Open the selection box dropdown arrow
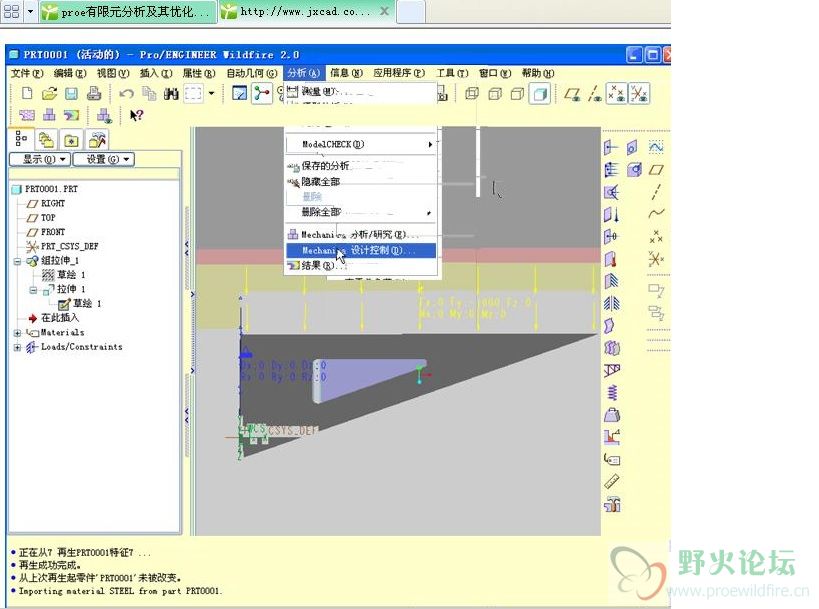This screenshot has width=819, height=609. pyautogui.click(x=212, y=93)
